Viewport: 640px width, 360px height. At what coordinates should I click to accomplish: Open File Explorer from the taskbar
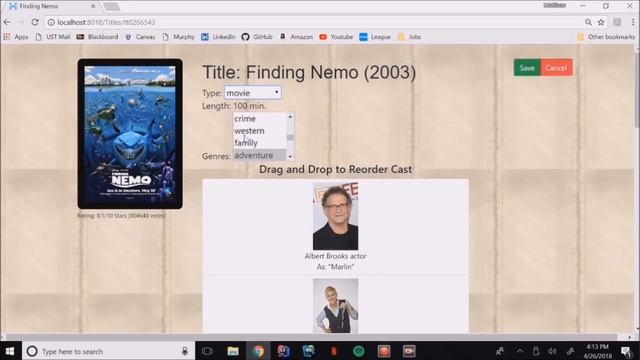(x=233, y=351)
